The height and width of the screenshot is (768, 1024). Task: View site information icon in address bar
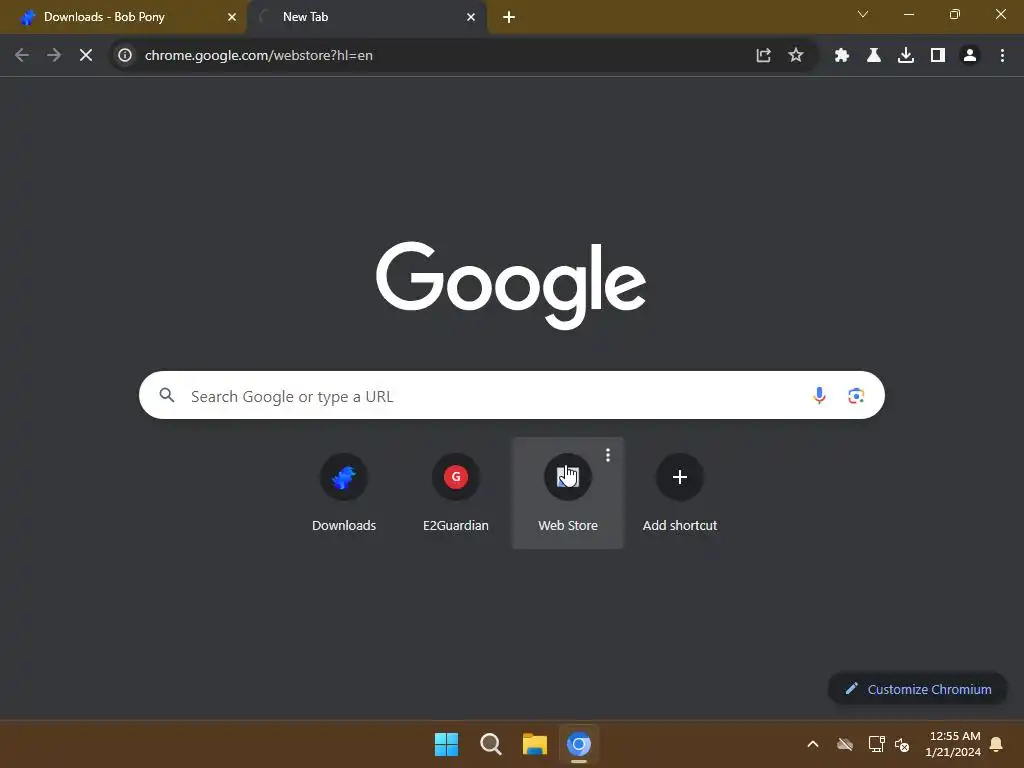click(125, 56)
